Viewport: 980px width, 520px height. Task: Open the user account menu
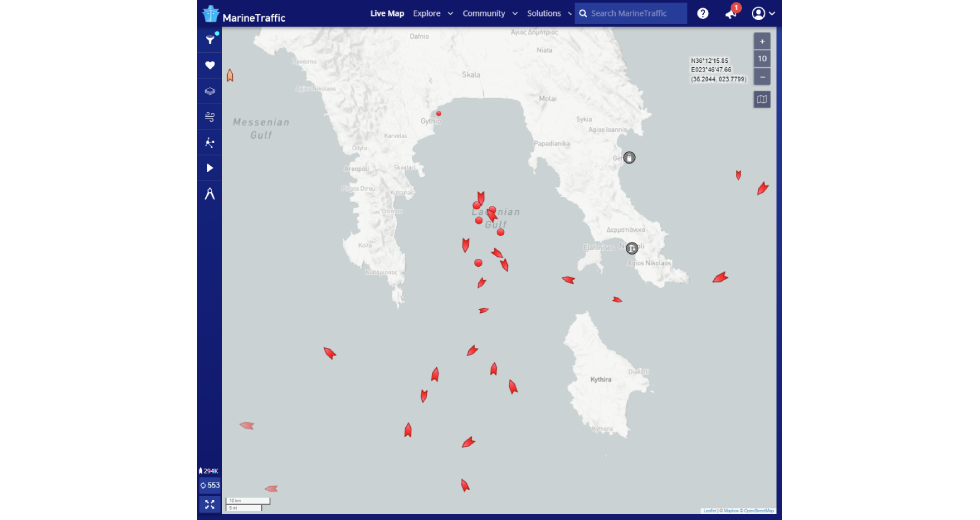(x=763, y=13)
